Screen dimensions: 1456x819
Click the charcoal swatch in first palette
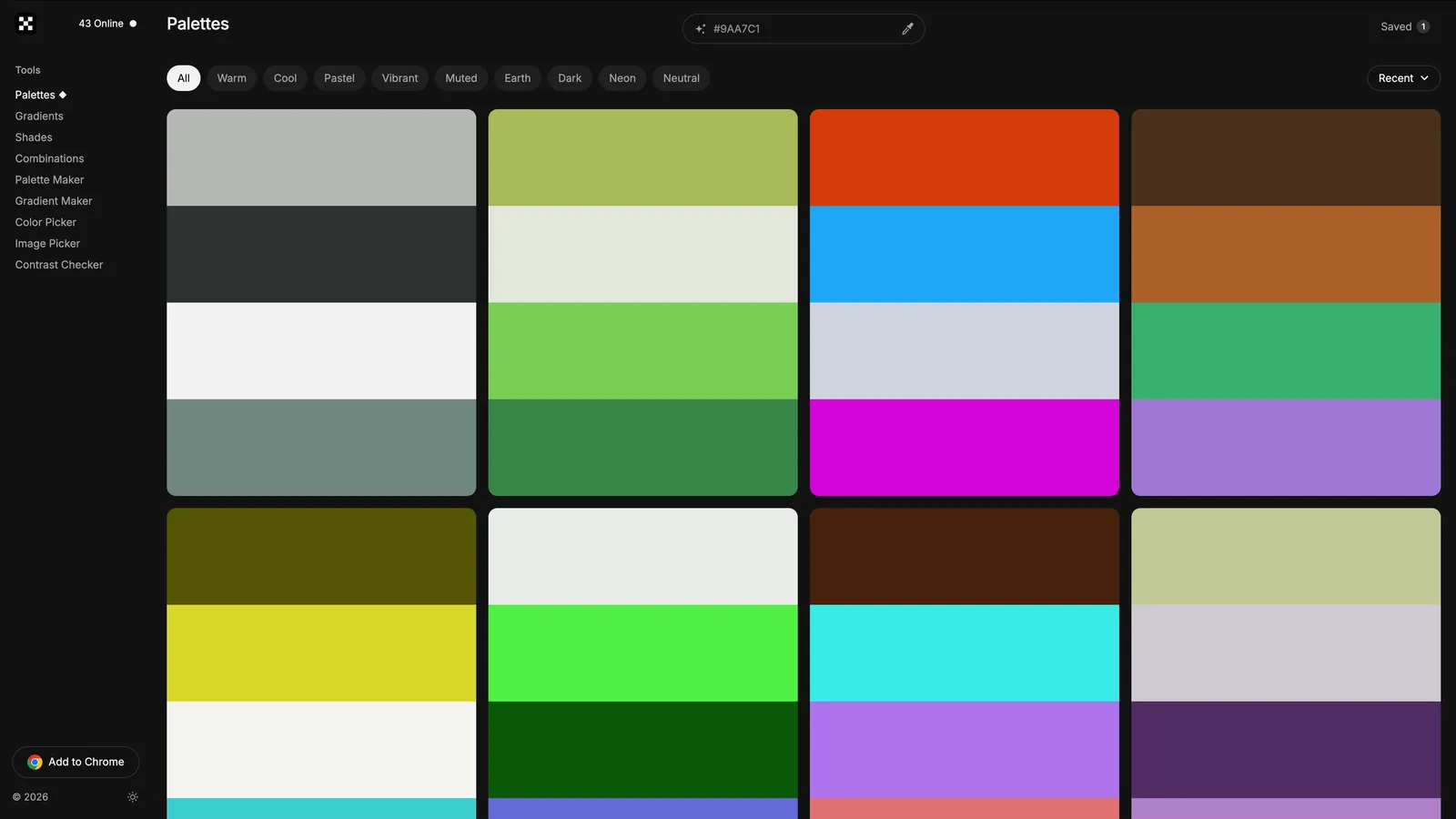pos(321,254)
